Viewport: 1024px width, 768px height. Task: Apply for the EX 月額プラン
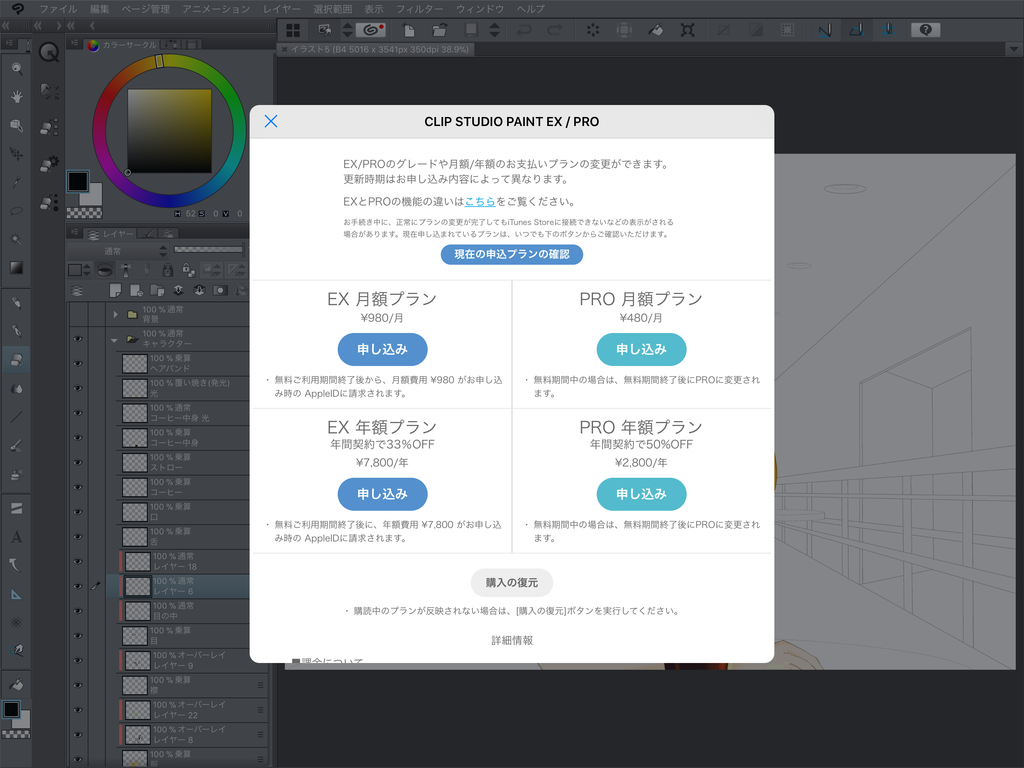click(x=382, y=349)
